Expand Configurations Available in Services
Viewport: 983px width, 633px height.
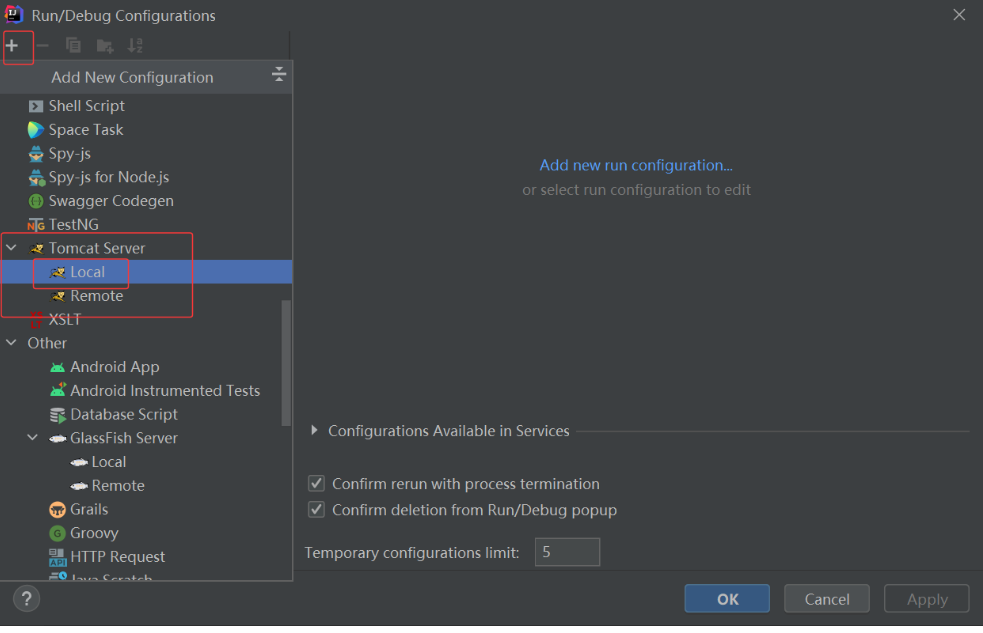point(315,431)
